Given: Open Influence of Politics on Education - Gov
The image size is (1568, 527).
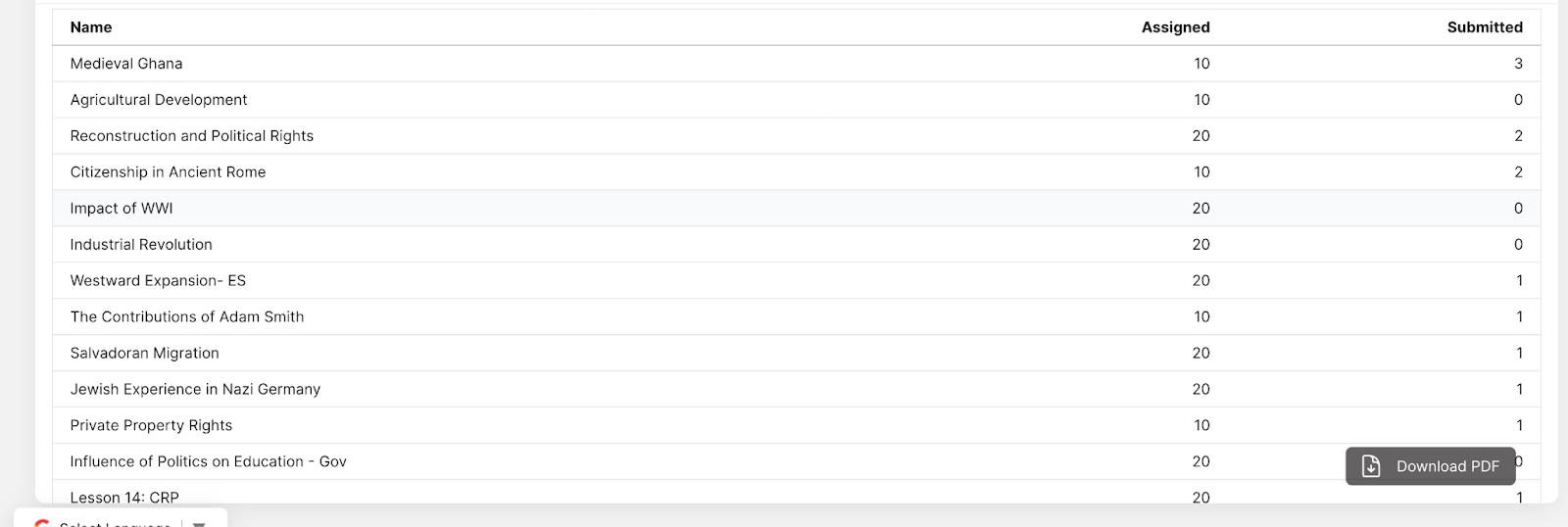Looking at the screenshot, I should tap(209, 462).
